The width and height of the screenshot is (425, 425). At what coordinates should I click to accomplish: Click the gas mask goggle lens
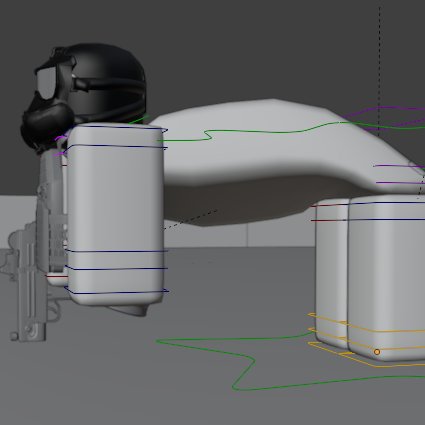click(46, 82)
